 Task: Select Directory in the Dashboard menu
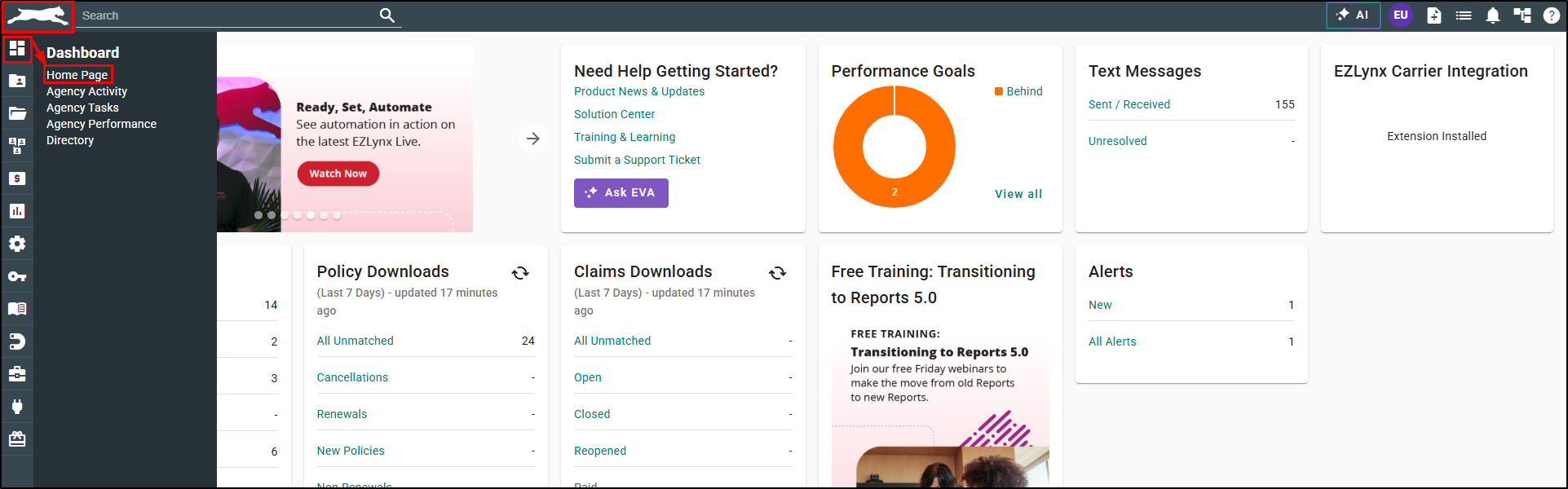pyautogui.click(x=70, y=140)
